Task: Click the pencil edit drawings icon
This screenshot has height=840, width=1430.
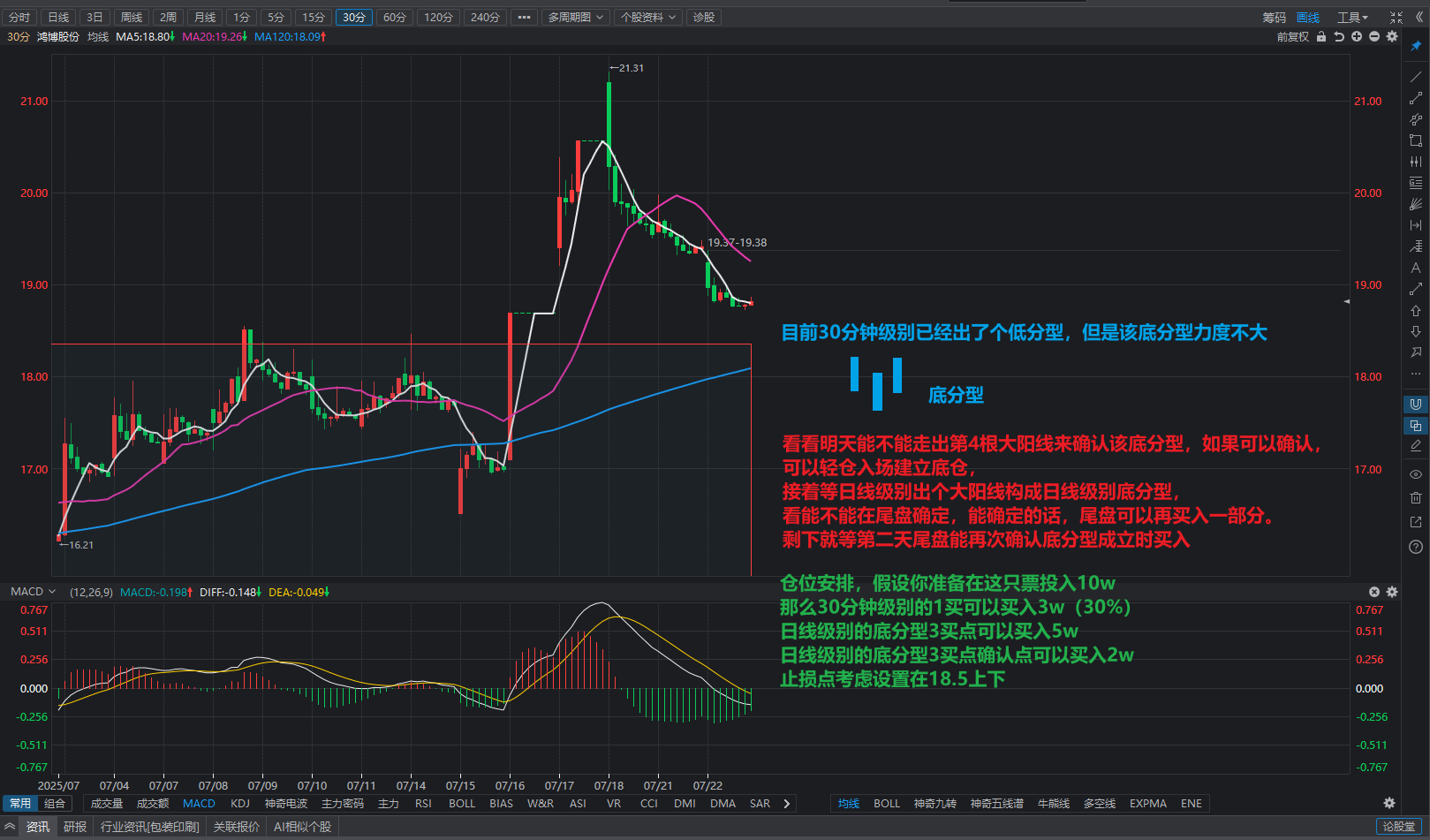Action: (x=1416, y=447)
